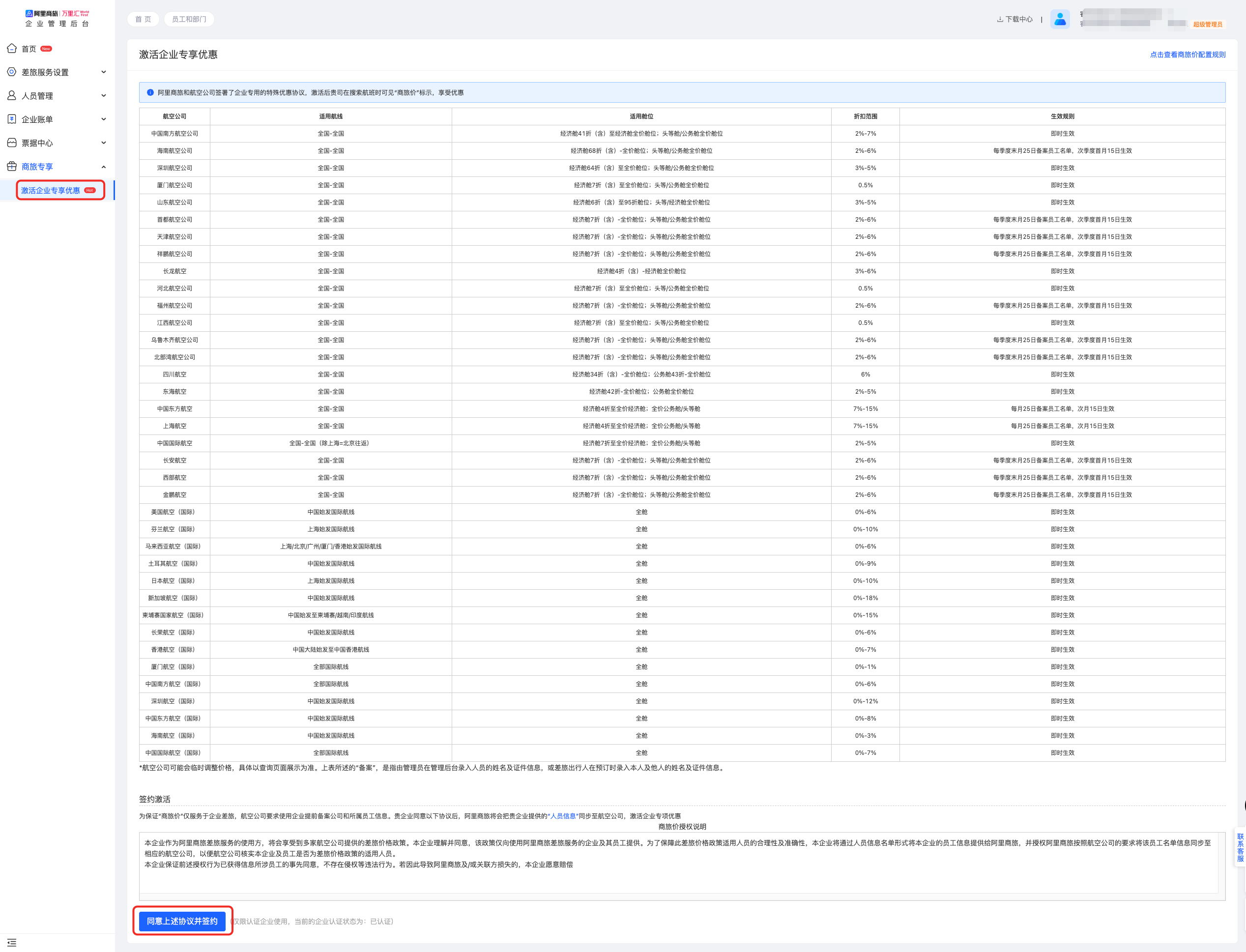
Task: Select 激活企业专享优惠 in the sidebar
Action: [57, 190]
